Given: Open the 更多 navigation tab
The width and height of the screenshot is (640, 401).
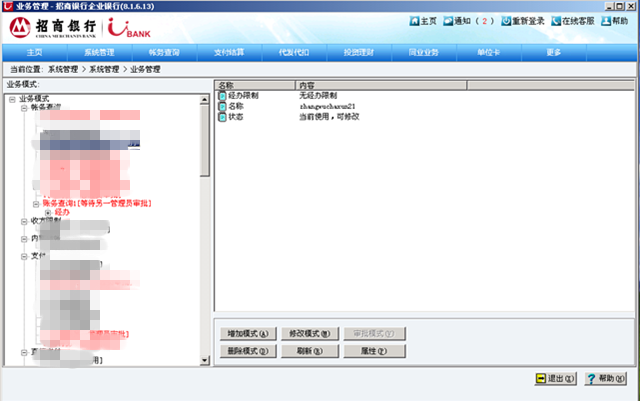Looking at the screenshot, I should pyautogui.click(x=554, y=53).
